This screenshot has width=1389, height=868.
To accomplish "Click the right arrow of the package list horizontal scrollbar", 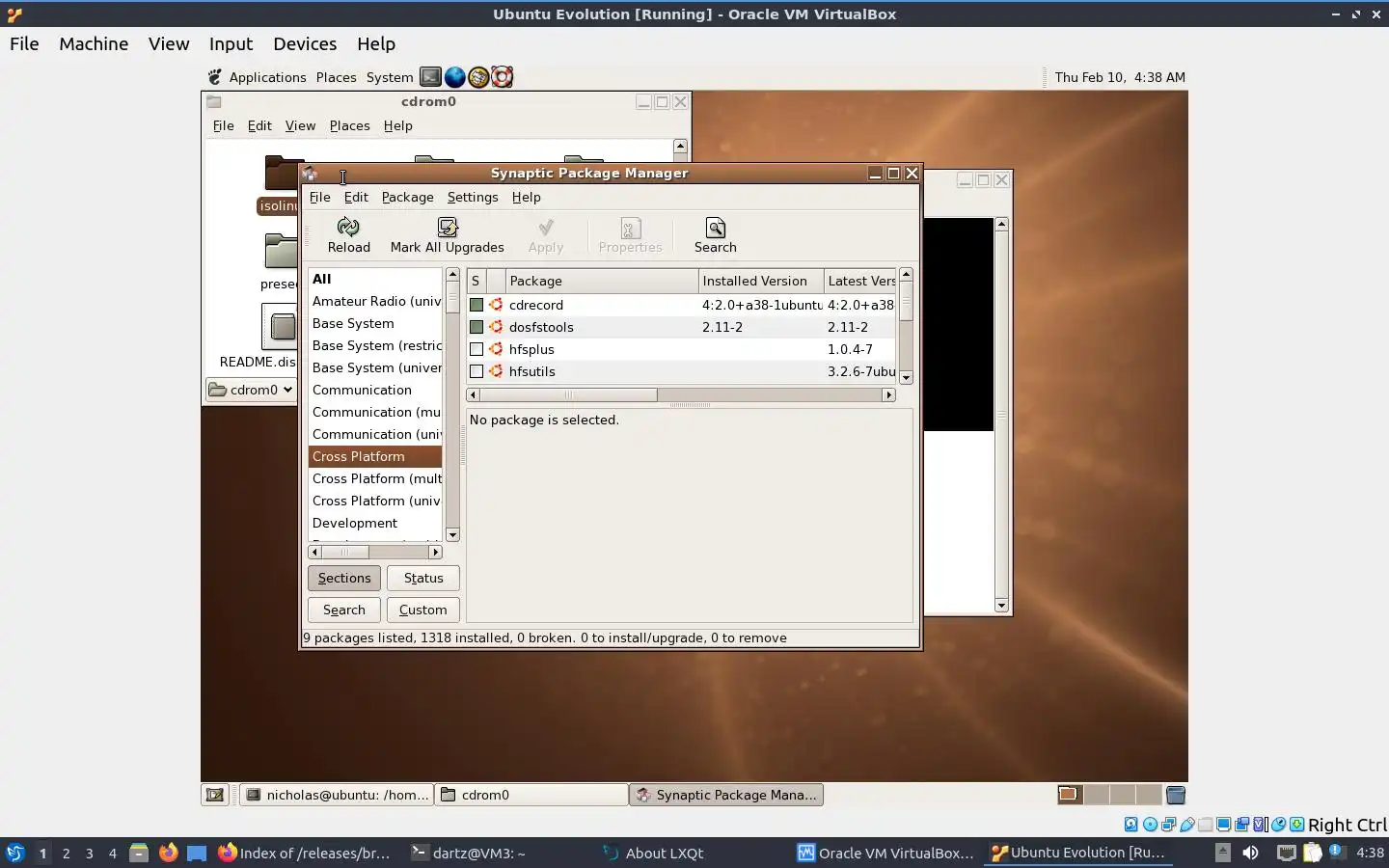I will (889, 394).
